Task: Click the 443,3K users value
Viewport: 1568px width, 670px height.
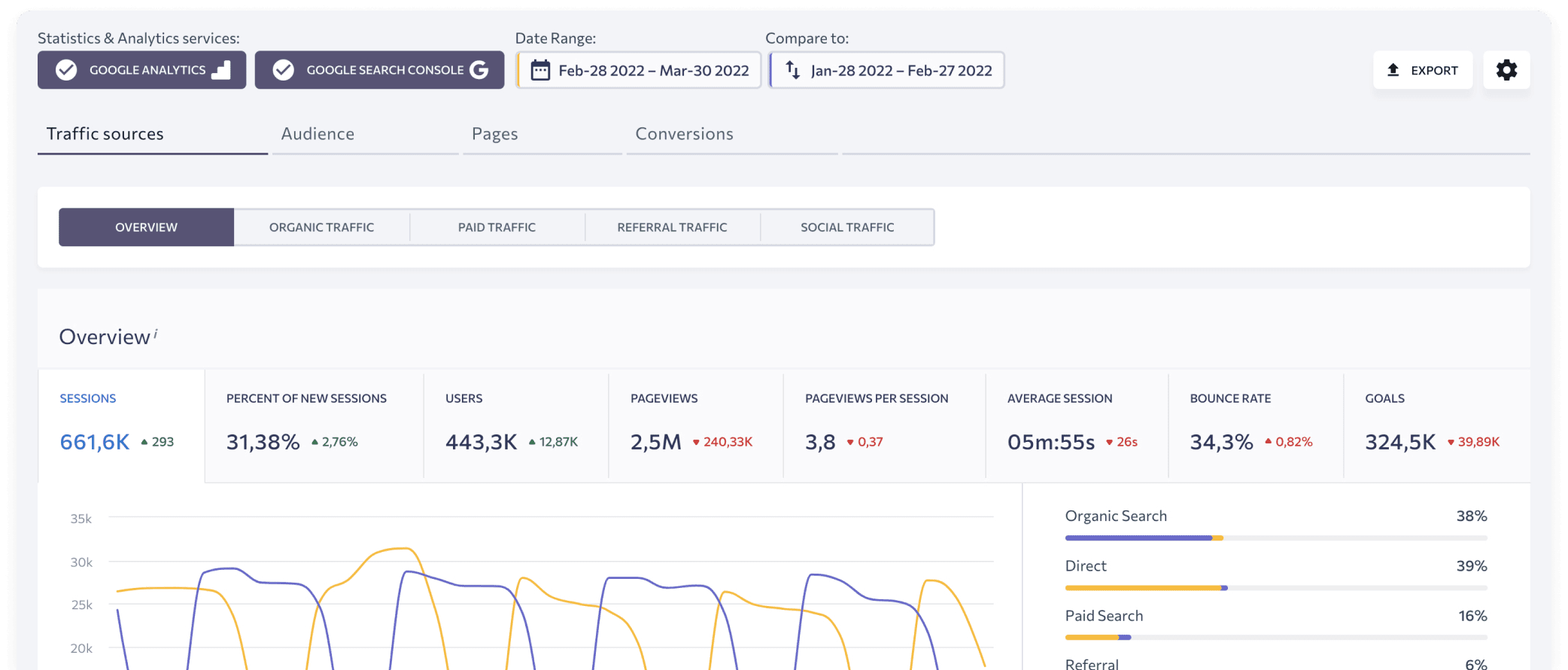Action: pyautogui.click(x=482, y=442)
